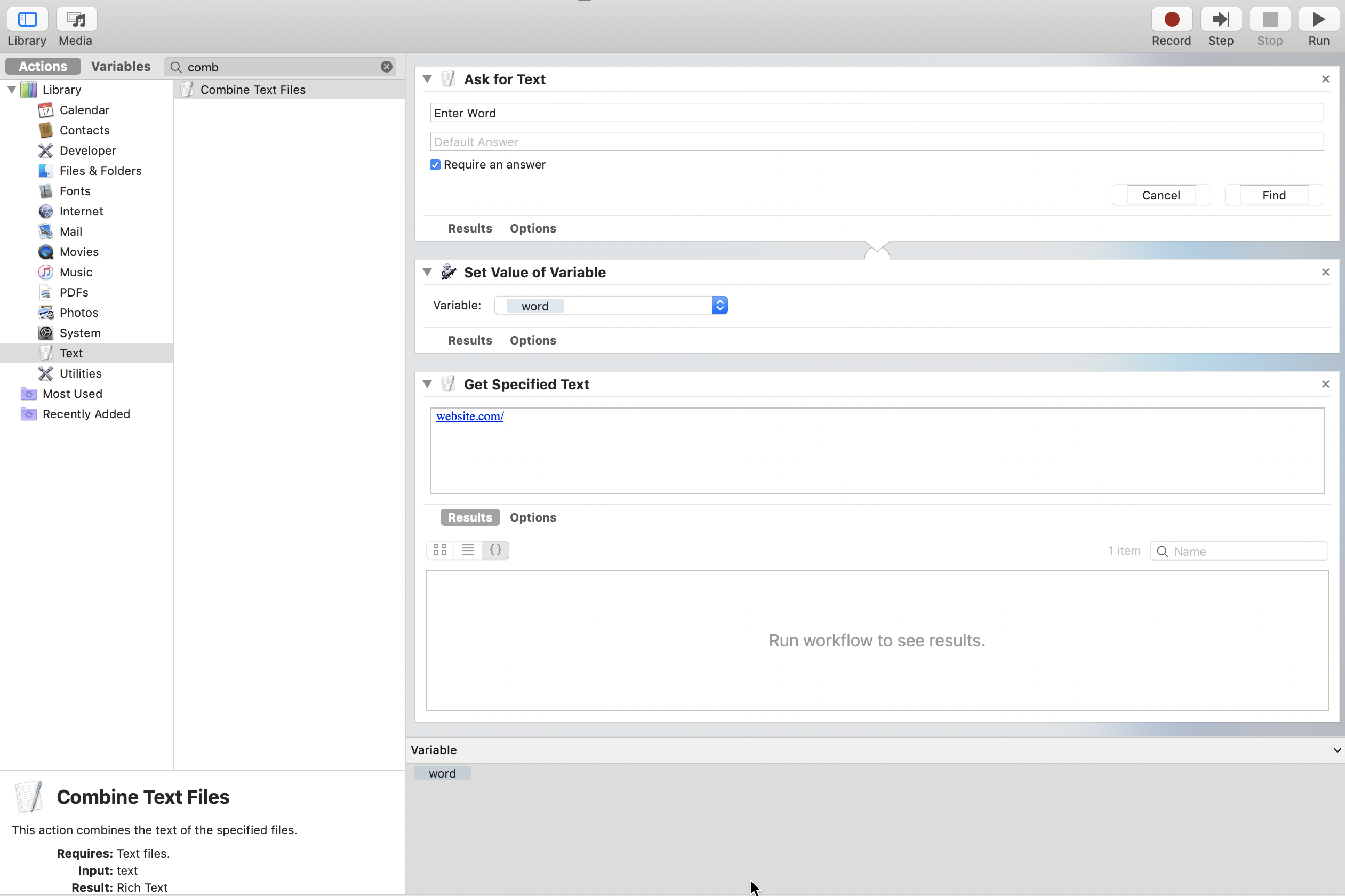Open the Media browser icon
Screen dimensions: 1345x896
(x=76, y=20)
